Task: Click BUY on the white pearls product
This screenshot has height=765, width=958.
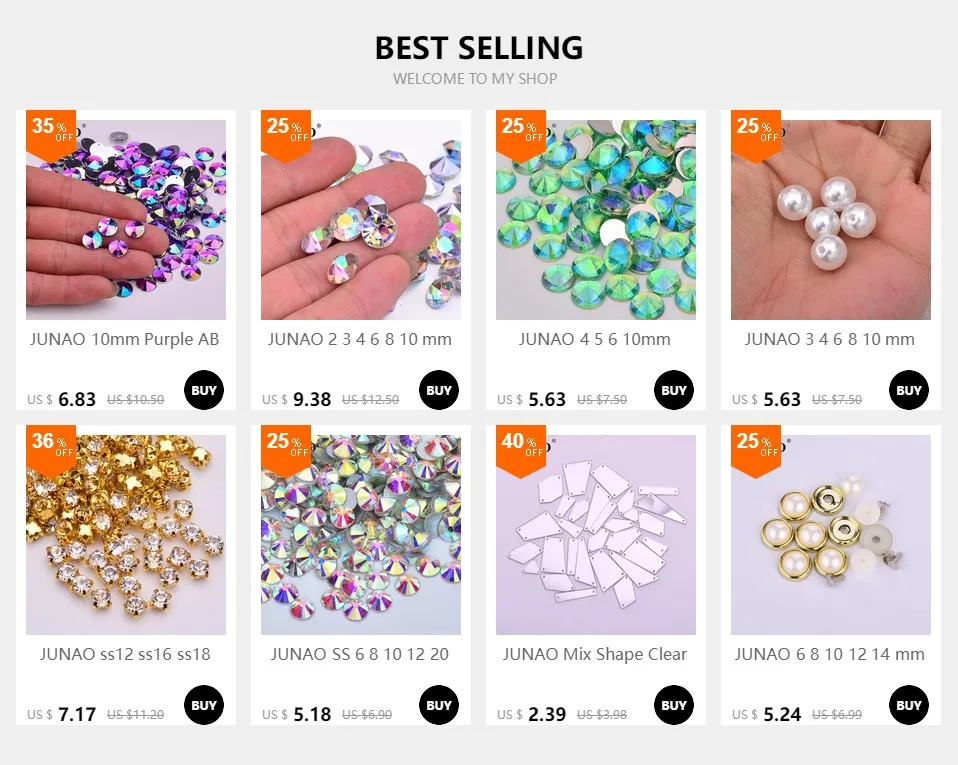Action: click(909, 390)
